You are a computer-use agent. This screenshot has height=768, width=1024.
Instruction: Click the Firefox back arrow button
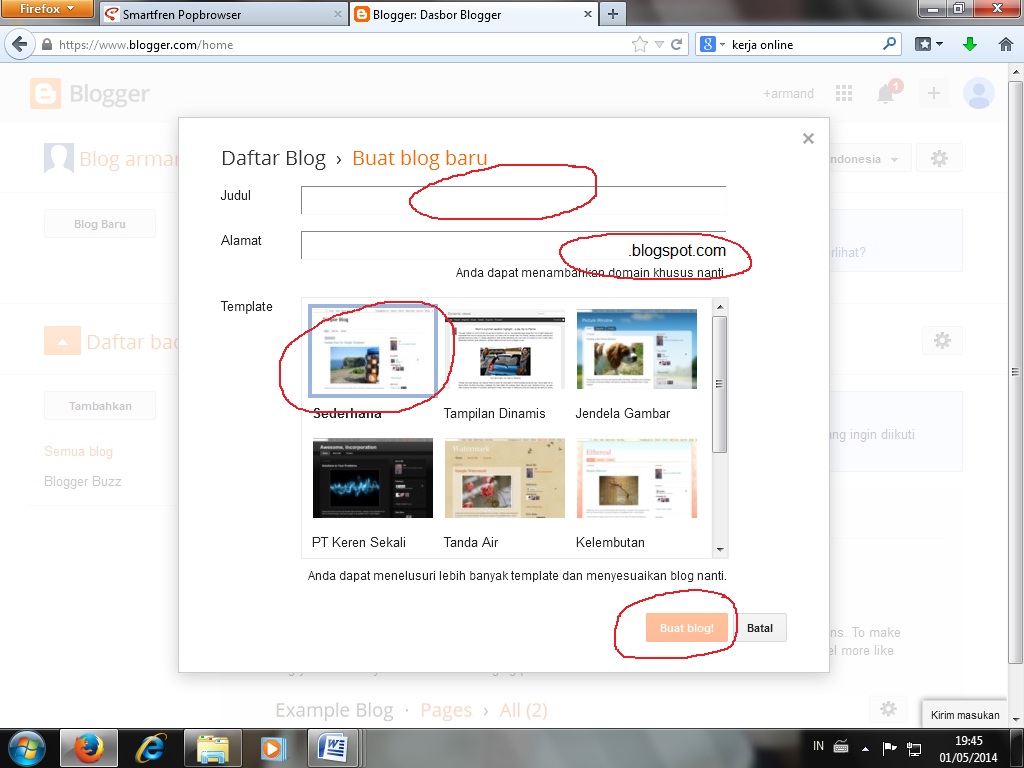click(20, 44)
